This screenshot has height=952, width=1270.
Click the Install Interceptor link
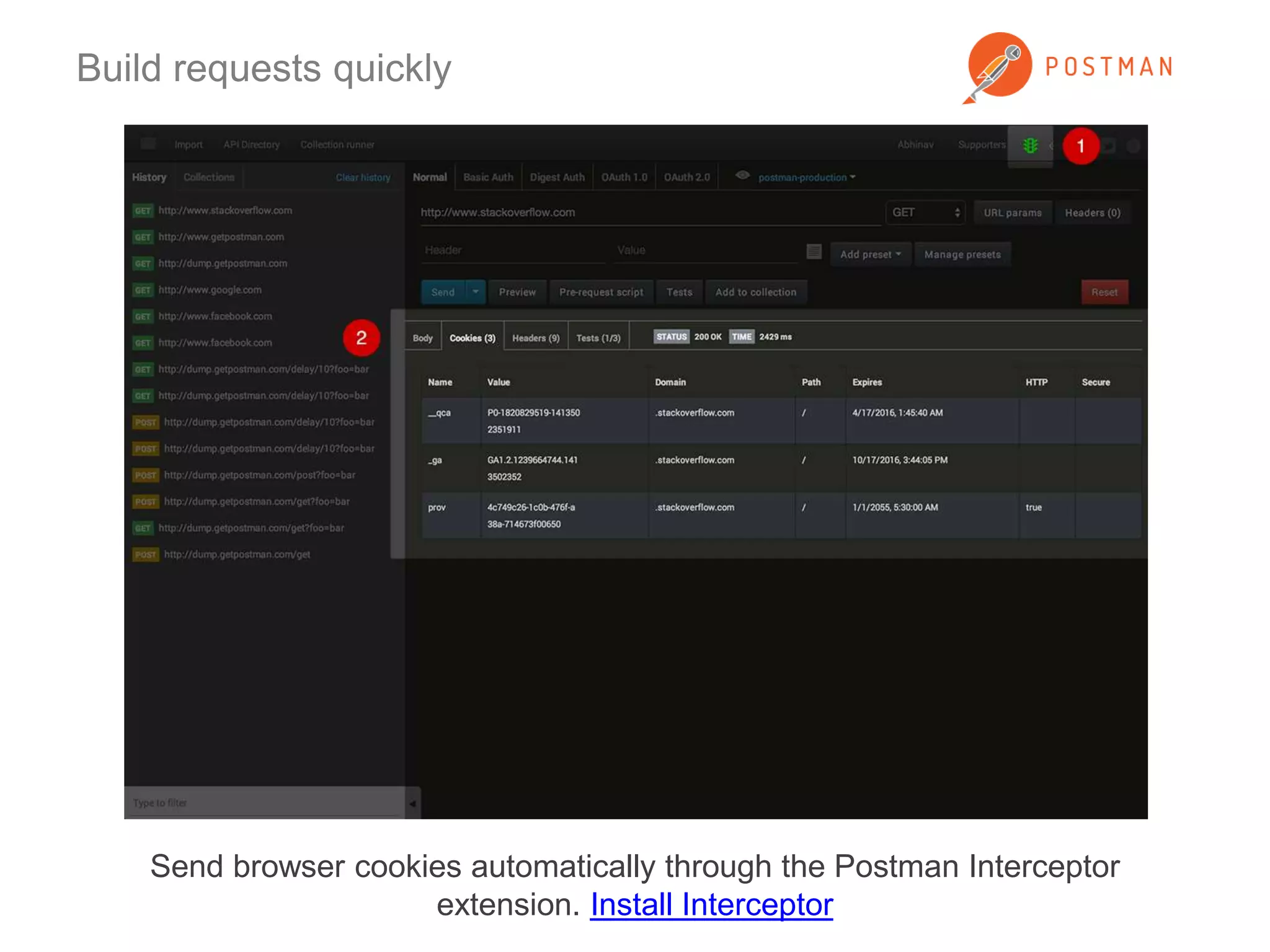tap(711, 904)
